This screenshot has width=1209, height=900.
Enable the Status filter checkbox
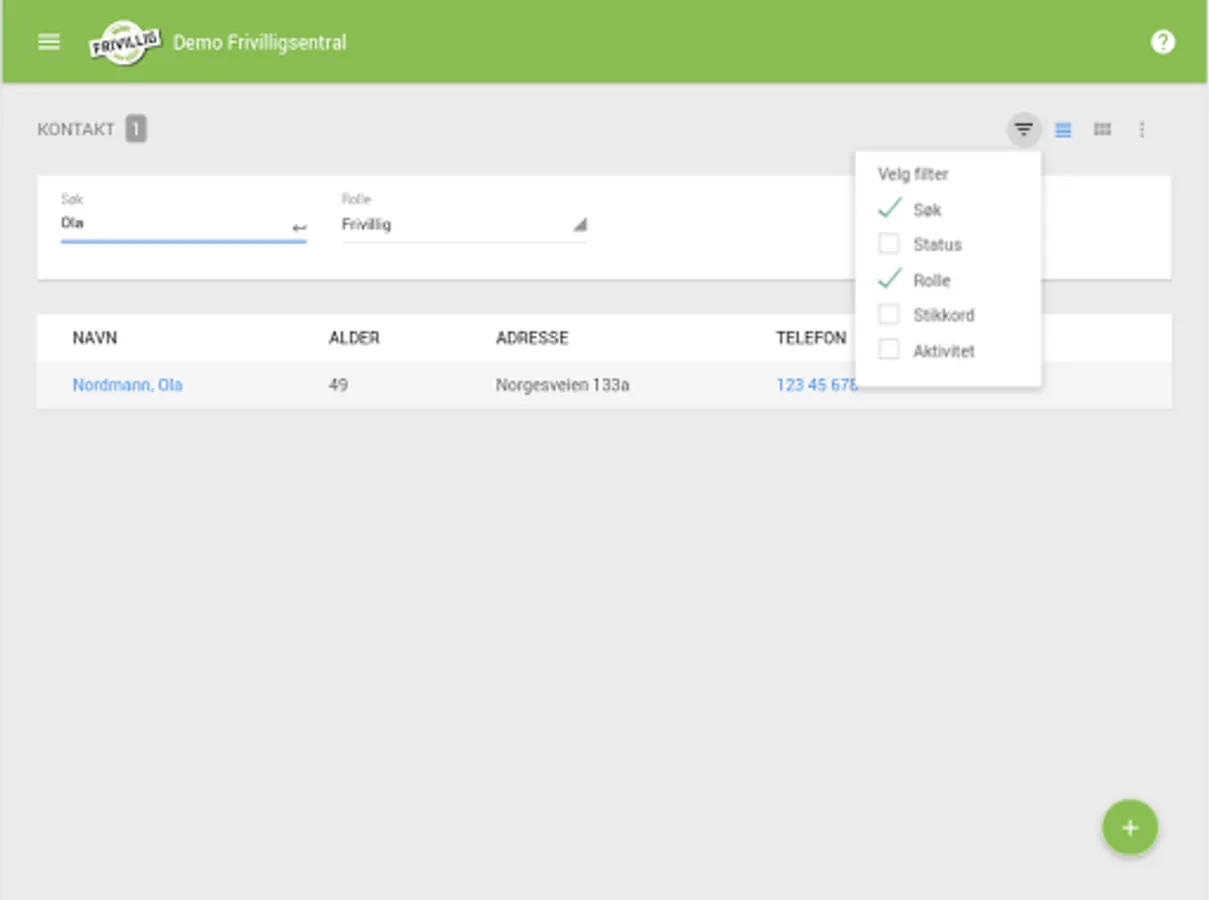pos(889,244)
